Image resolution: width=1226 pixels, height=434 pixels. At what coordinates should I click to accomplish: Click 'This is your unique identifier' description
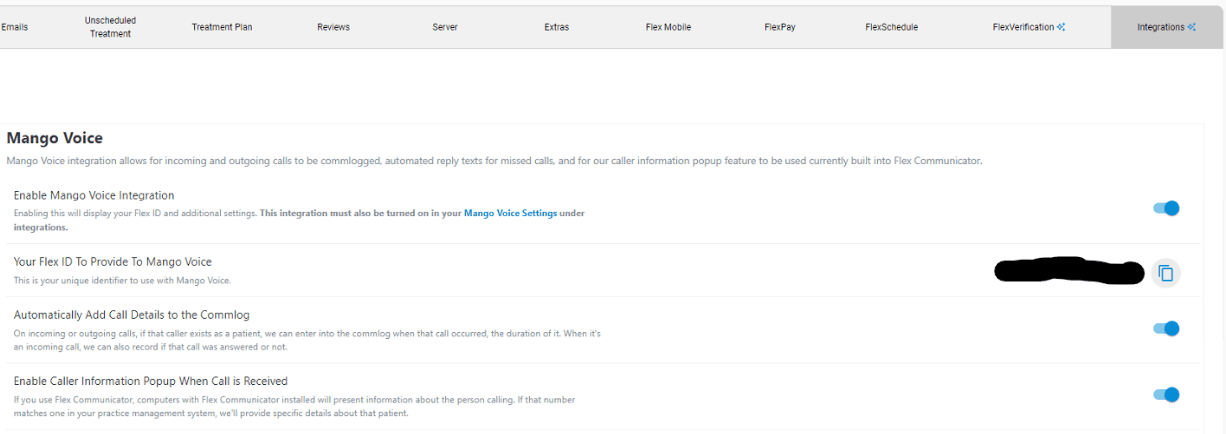tap(123, 280)
